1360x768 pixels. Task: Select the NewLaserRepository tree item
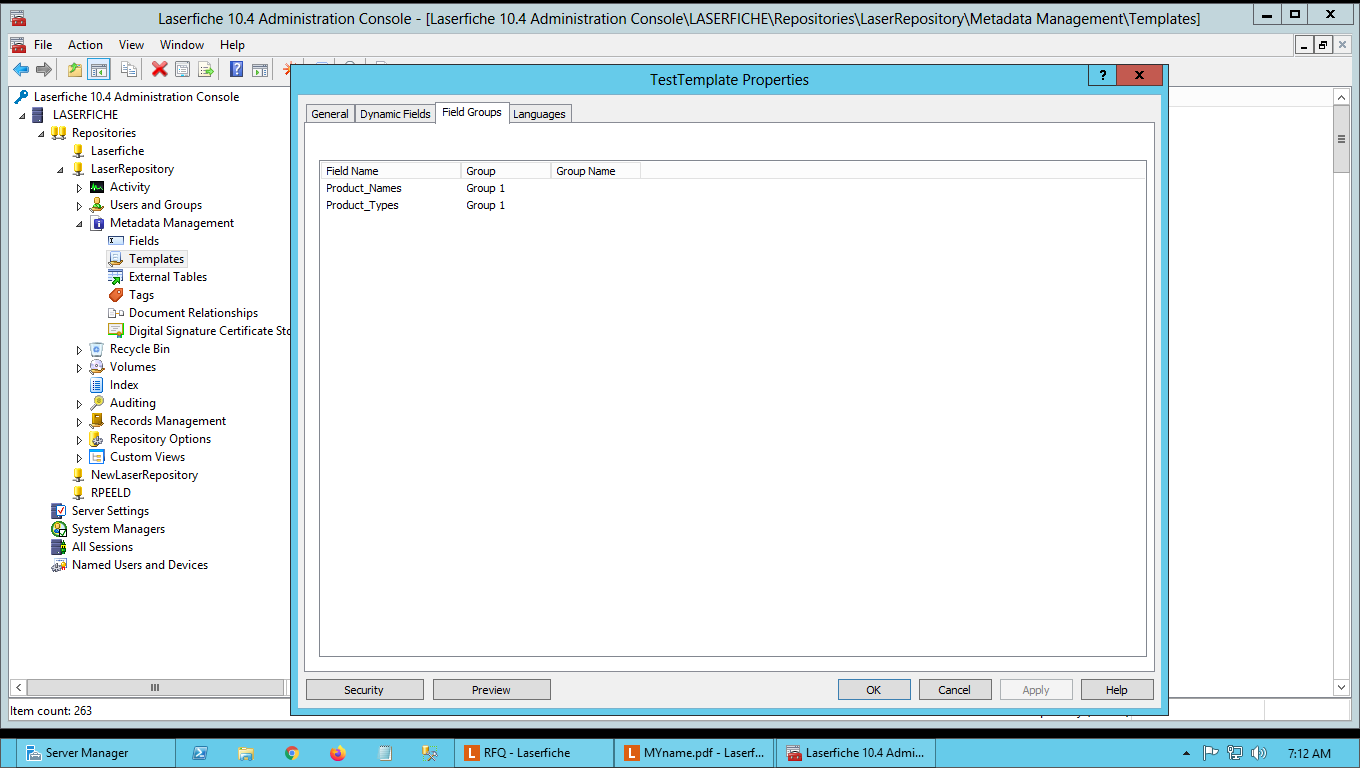144,475
